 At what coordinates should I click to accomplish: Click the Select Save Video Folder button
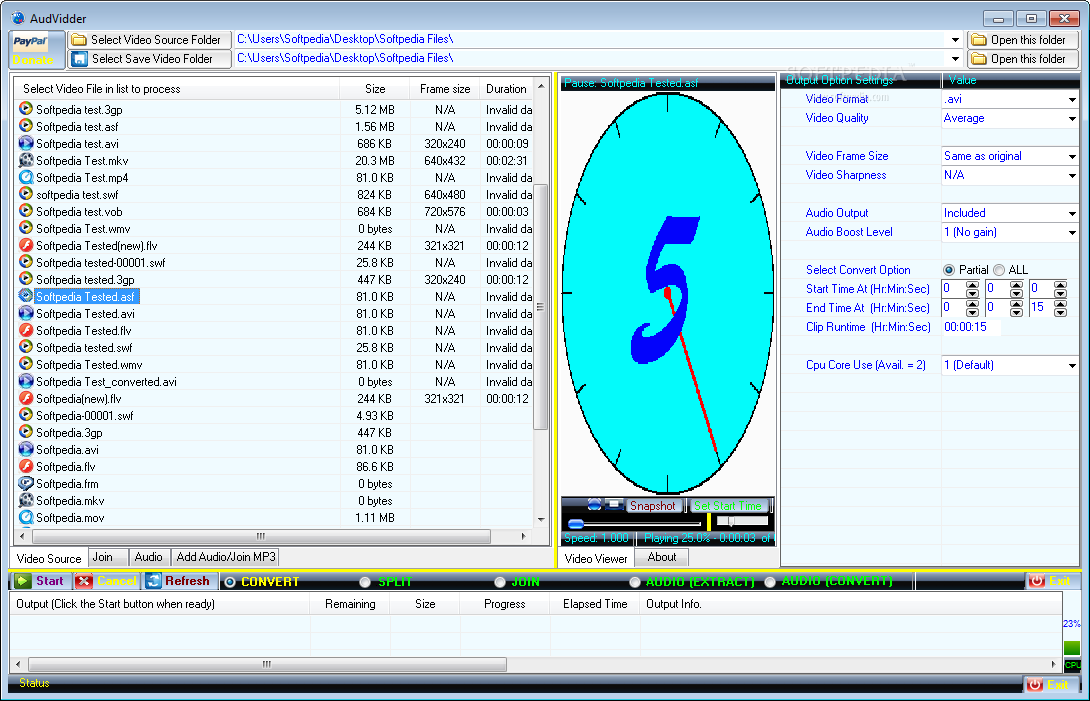coord(149,58)
